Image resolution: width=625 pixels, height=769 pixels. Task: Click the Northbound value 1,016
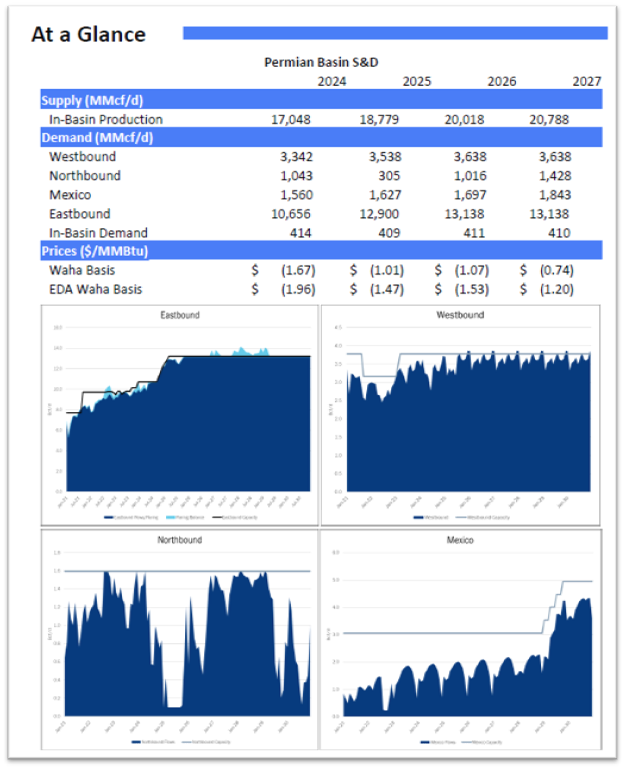click(x=470, y=176)
